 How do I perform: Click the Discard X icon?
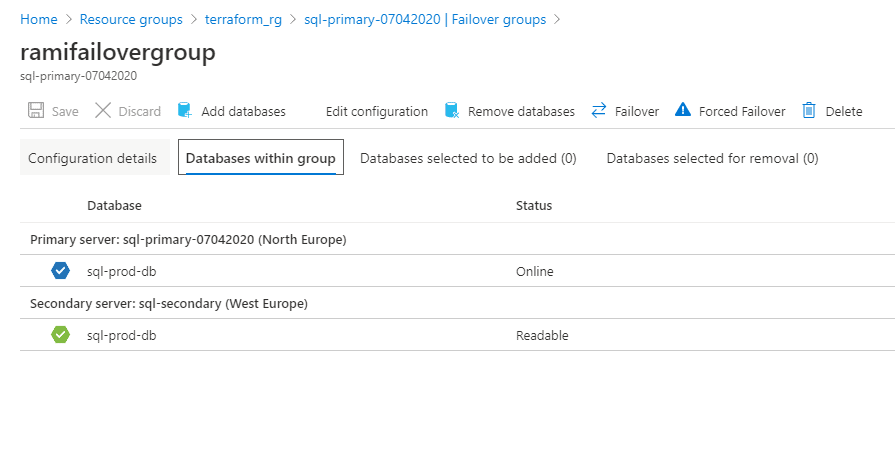click(103, 111)
